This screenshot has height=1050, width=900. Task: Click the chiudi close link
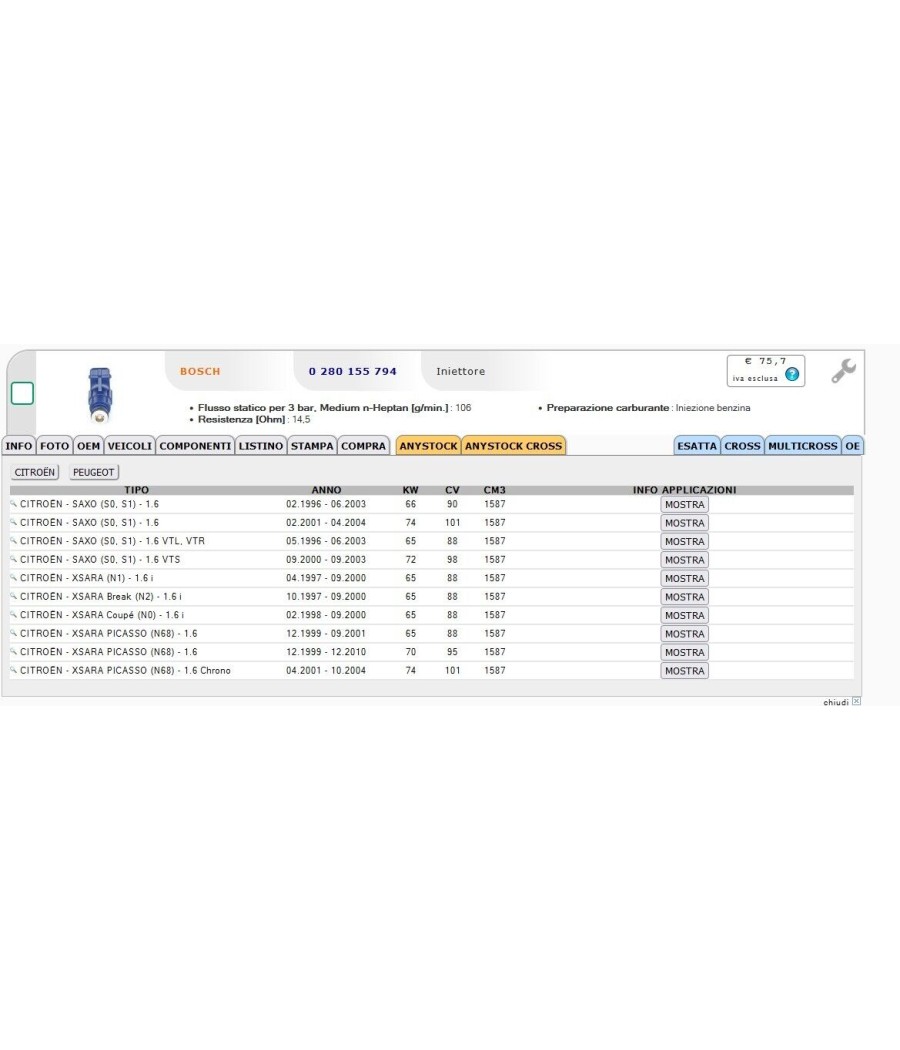pyautogui.click(x=836, y=702)
